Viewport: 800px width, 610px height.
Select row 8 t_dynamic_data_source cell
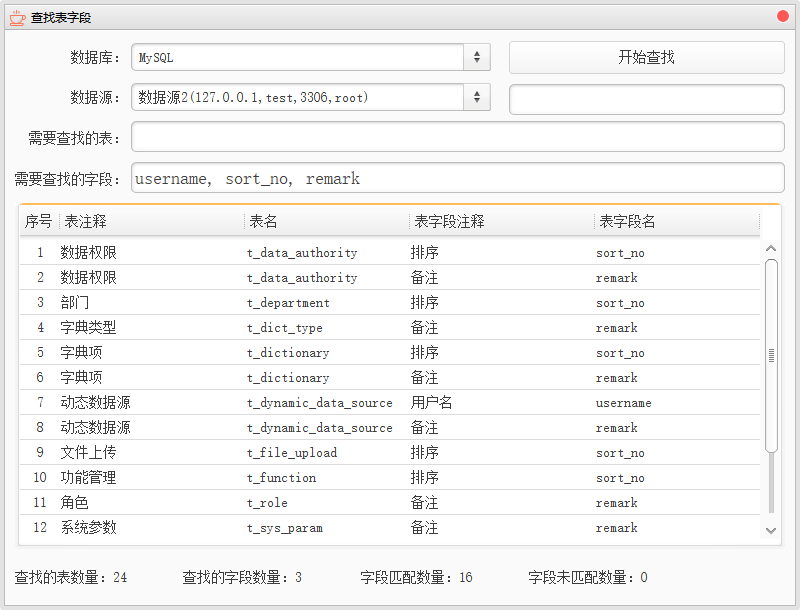(320, 427)
